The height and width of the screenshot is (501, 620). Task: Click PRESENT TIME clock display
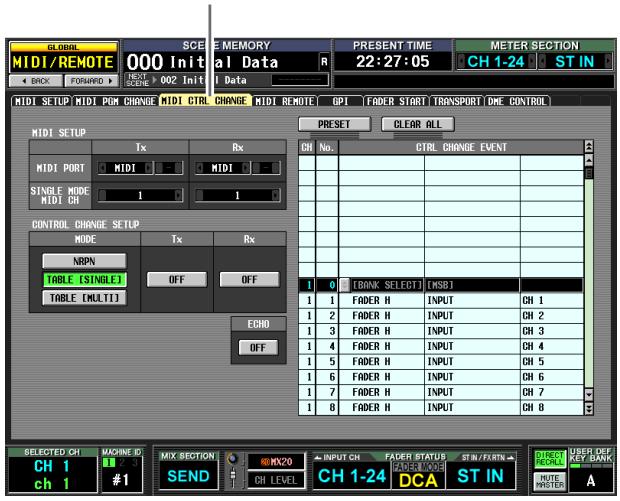point(393,62)
